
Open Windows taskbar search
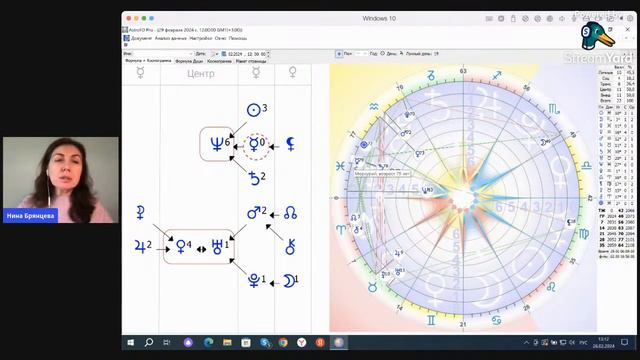pos(149,342)
